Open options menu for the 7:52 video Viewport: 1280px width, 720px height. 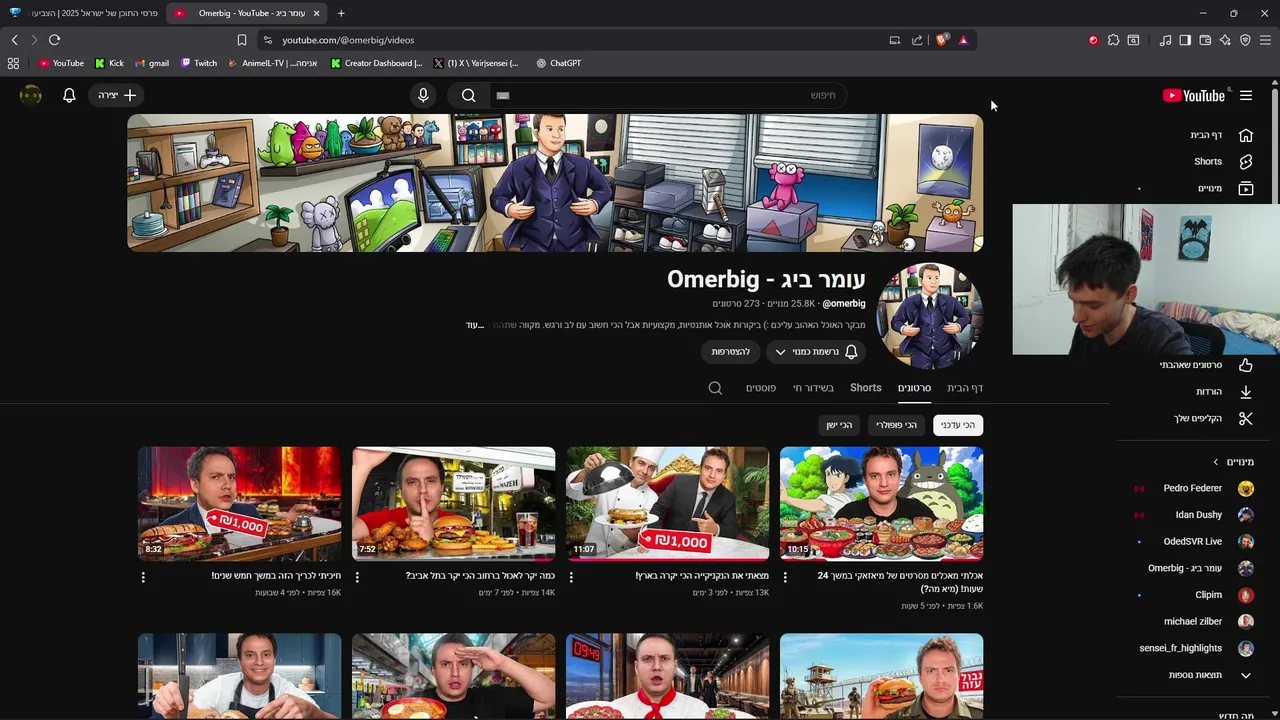coord(357,577)
